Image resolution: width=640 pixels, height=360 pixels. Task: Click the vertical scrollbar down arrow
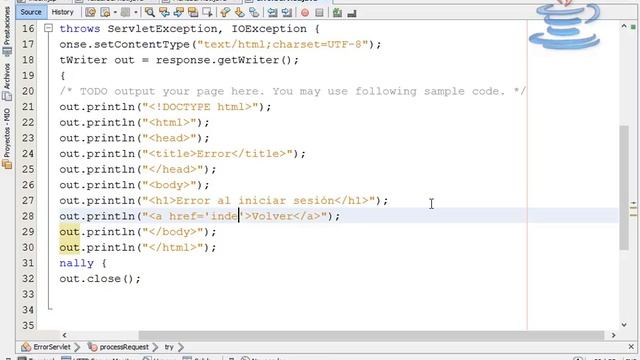(624, 325)
